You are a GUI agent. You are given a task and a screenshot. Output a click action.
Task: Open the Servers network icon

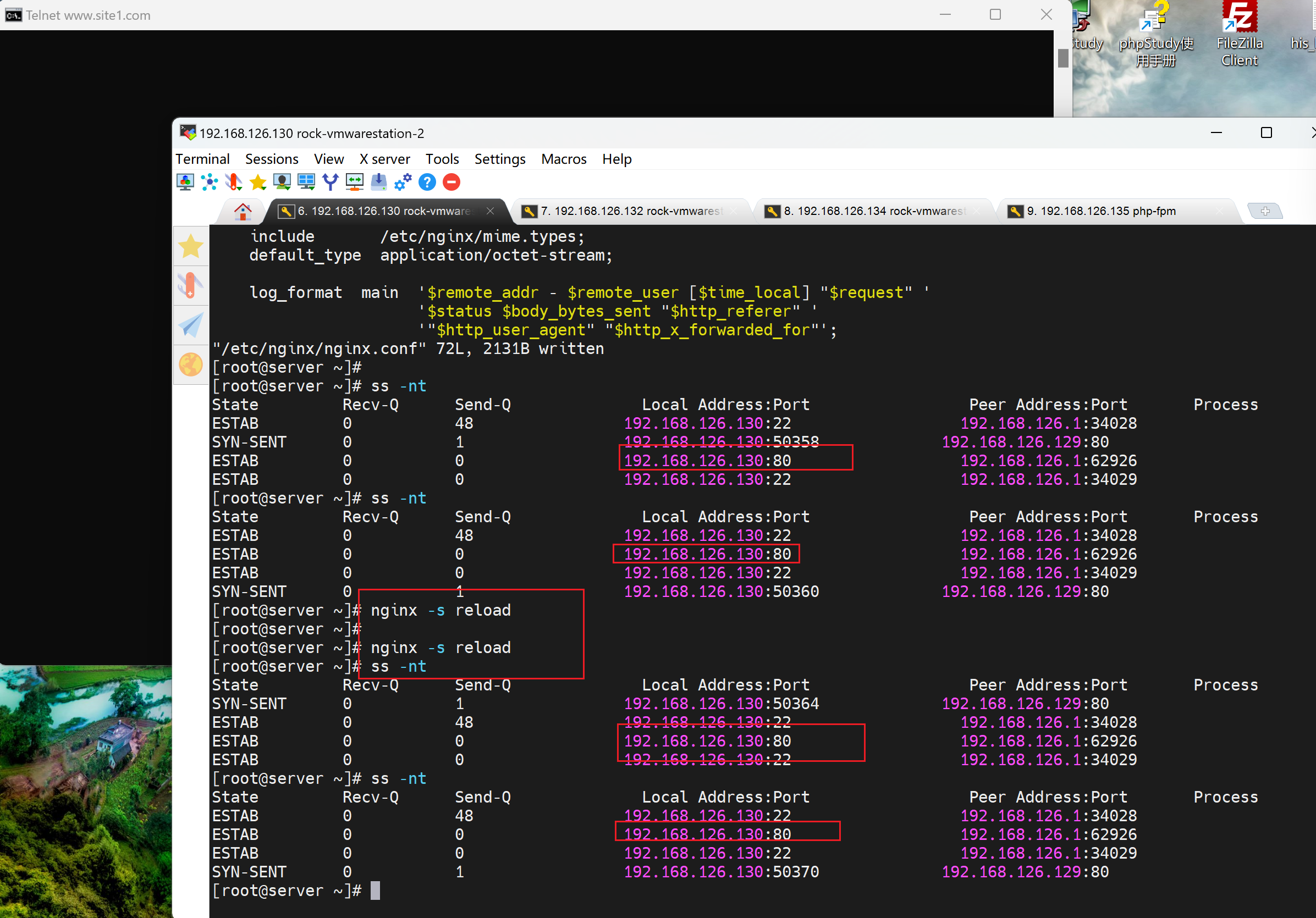(209, 182)
